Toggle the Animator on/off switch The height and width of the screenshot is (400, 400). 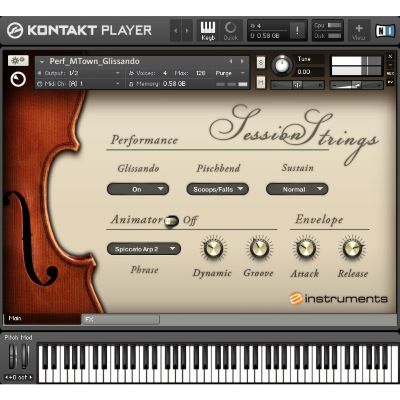coord(171,221)
